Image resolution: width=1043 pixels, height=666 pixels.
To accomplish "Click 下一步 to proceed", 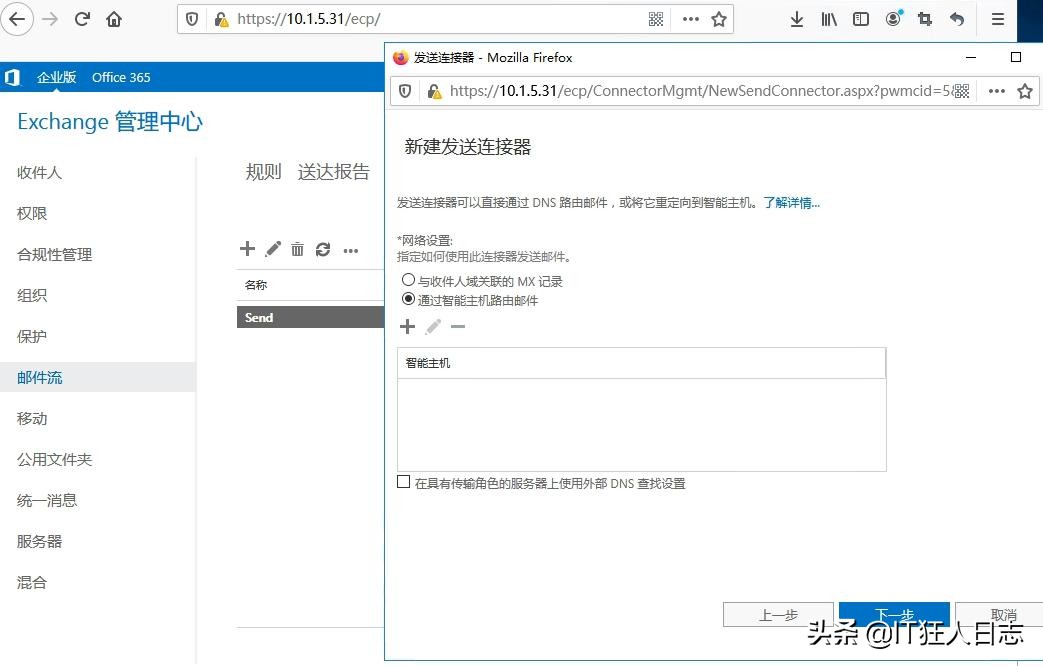I will [x=894, y=614].
